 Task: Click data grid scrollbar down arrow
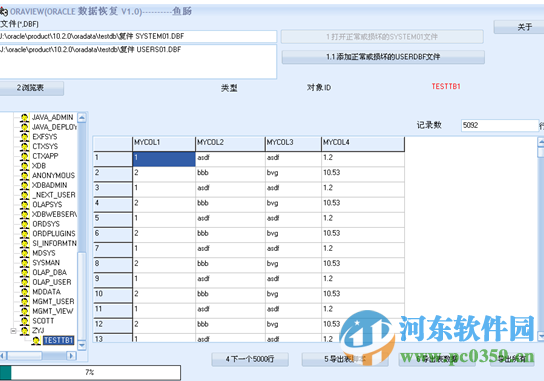541,336
